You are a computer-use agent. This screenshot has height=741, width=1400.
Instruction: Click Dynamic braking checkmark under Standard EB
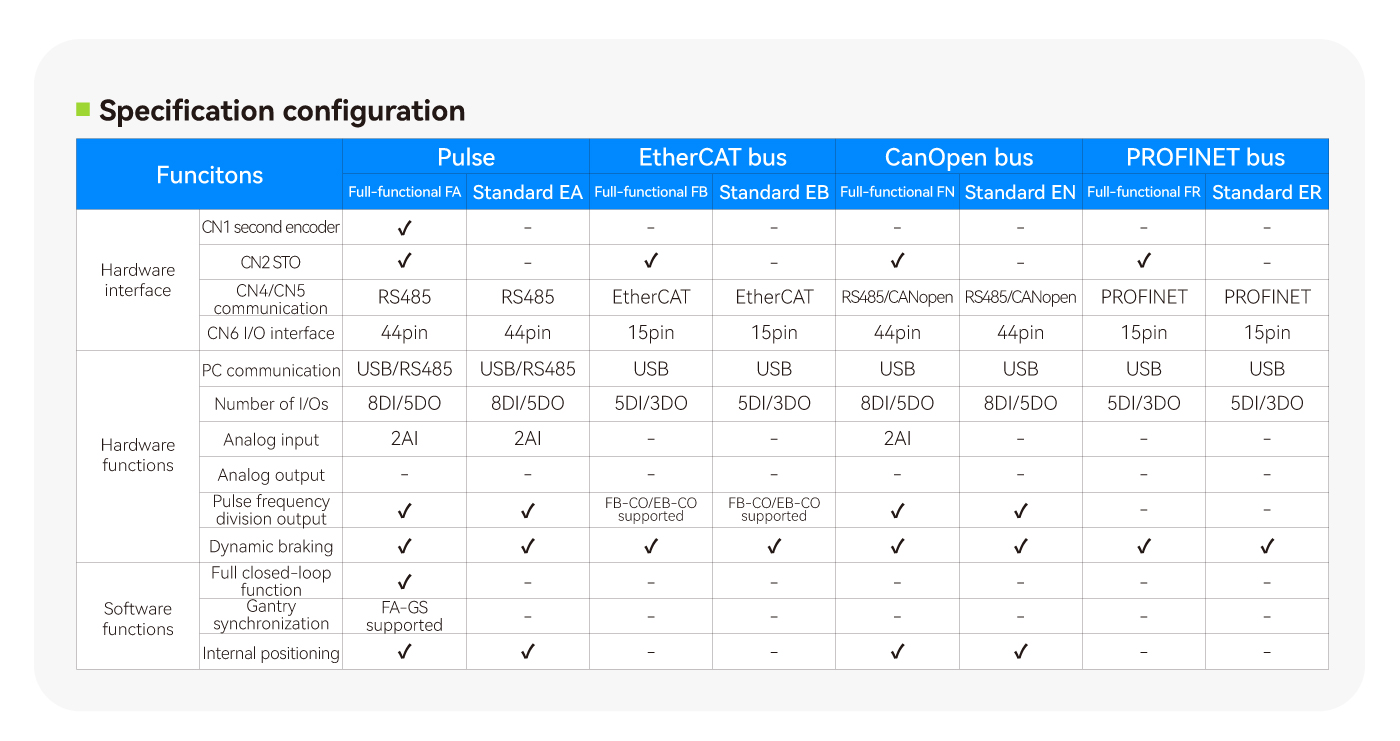(774, 546)
